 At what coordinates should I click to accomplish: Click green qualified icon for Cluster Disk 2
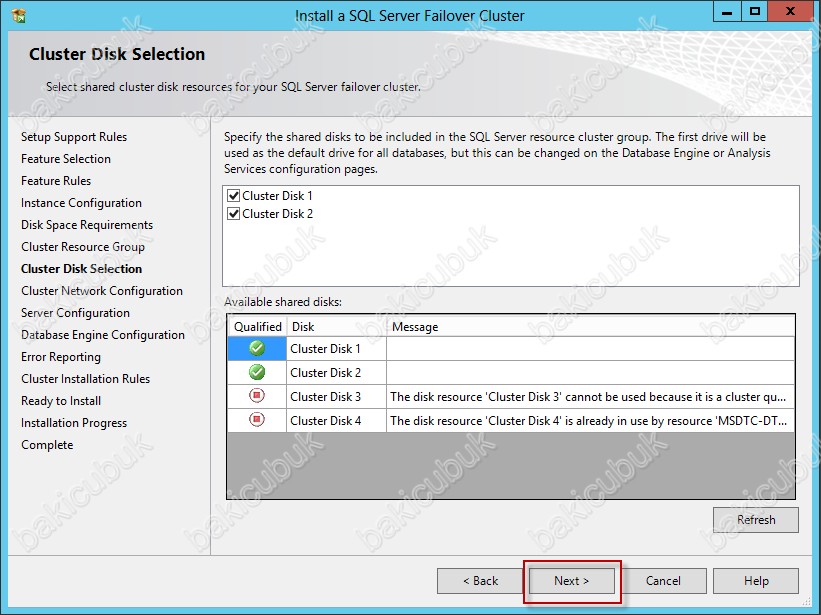[257, 372]
